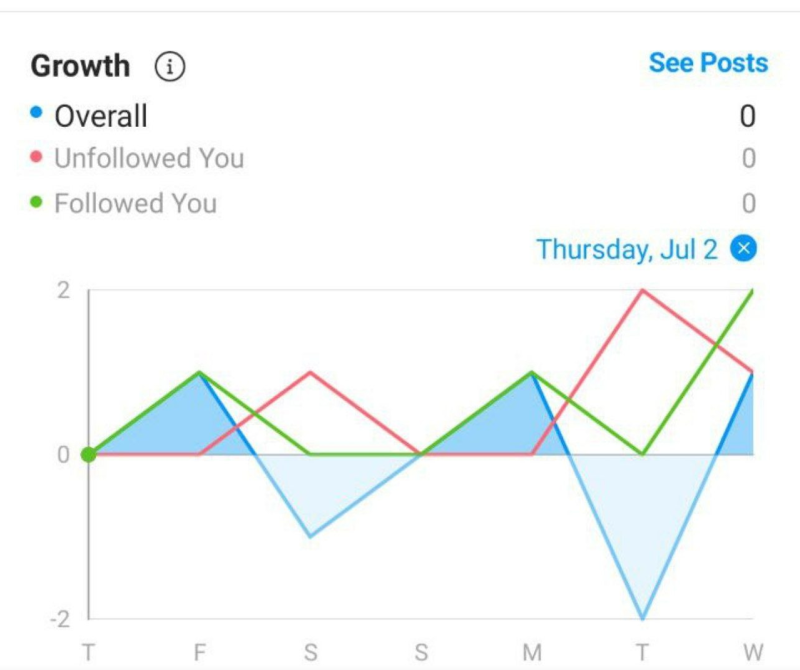
Task: Select the F day on the x-axis
Action: point(199,652)
